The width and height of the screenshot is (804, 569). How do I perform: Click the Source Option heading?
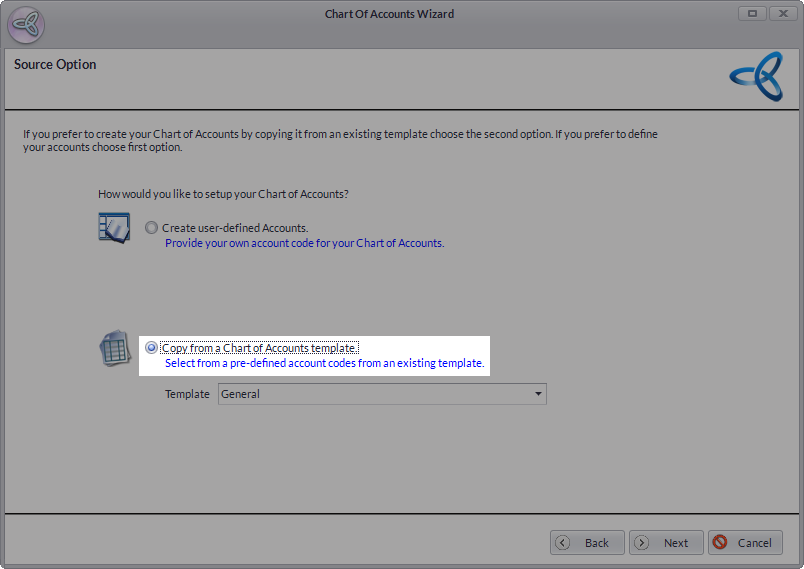pyautogui.click(x=55, y=65)
